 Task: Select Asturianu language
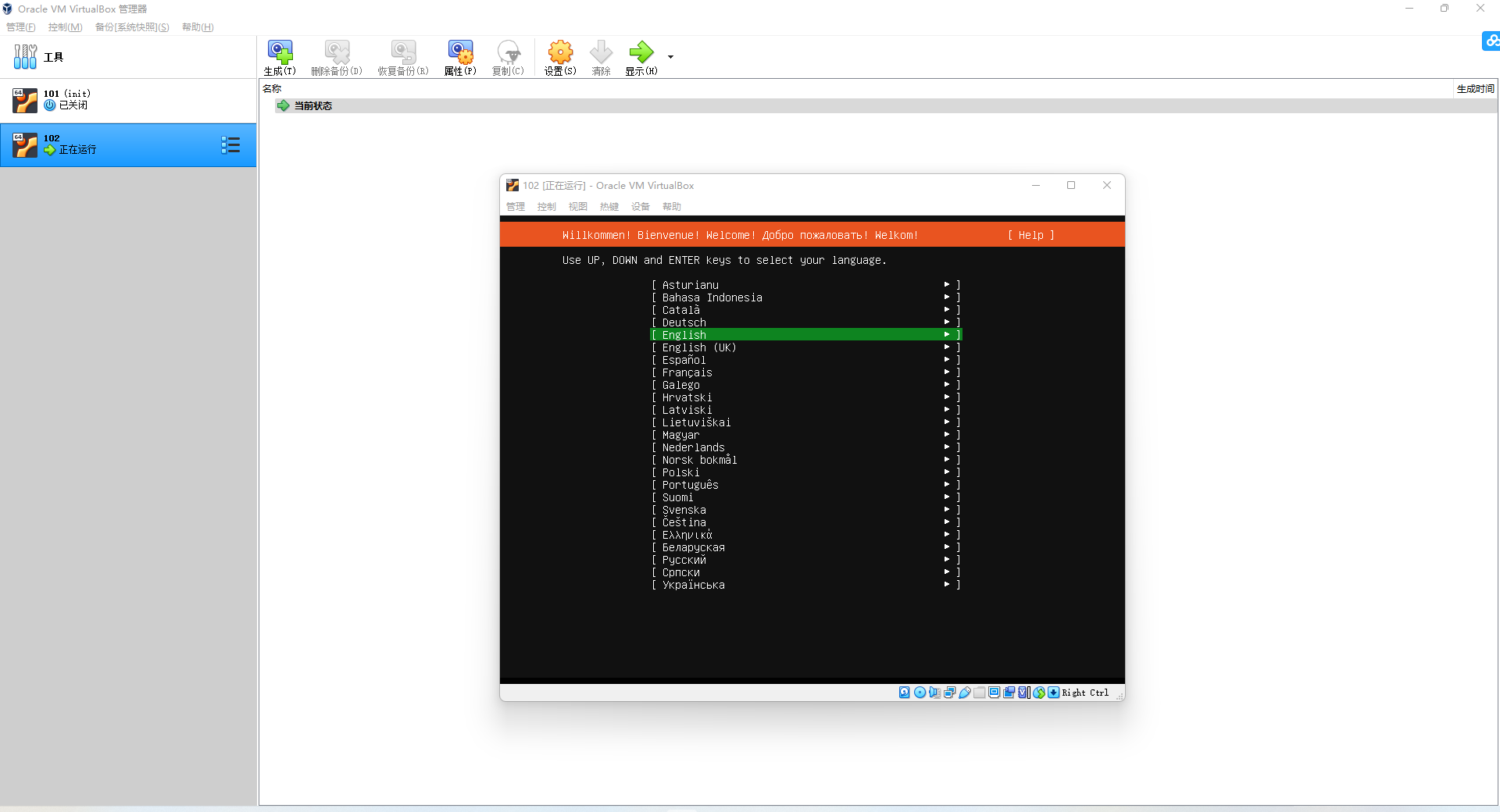[x=806, y=285]
